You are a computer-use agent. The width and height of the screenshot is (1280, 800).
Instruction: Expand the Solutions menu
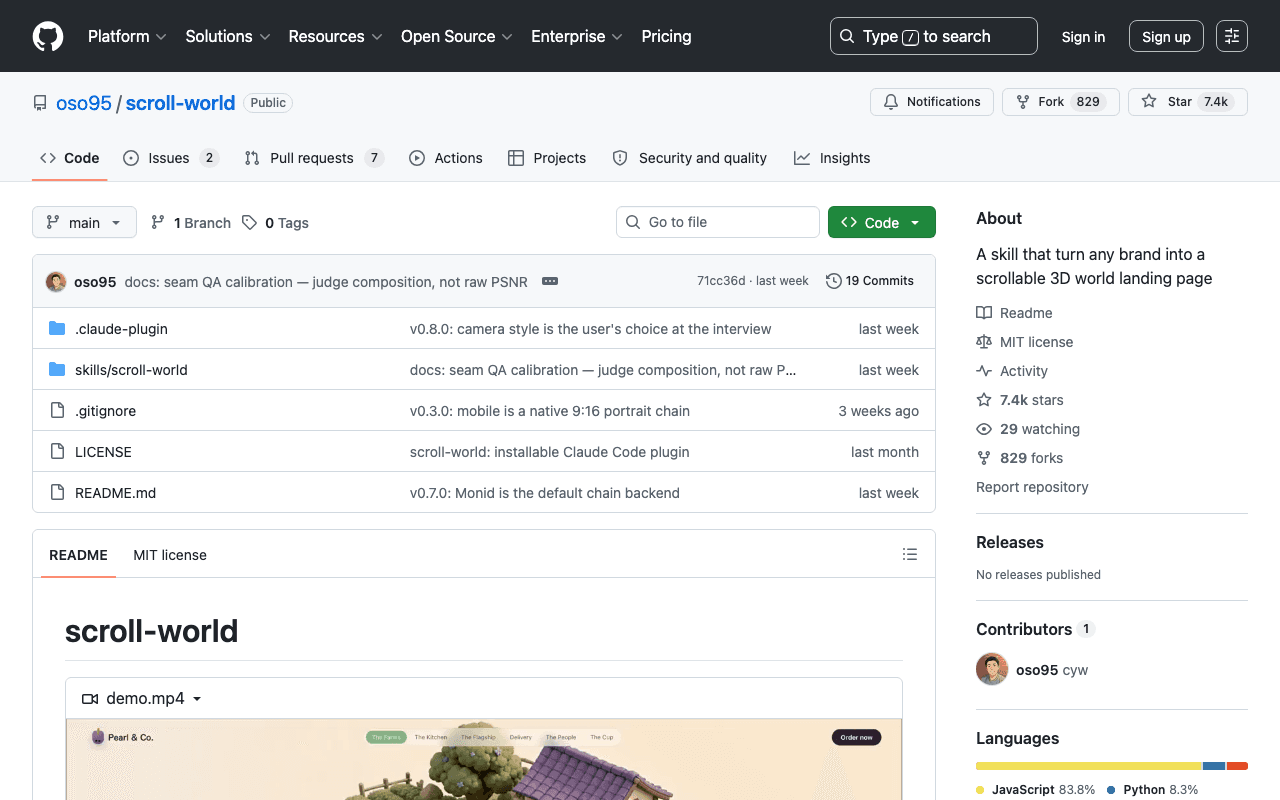228,36
